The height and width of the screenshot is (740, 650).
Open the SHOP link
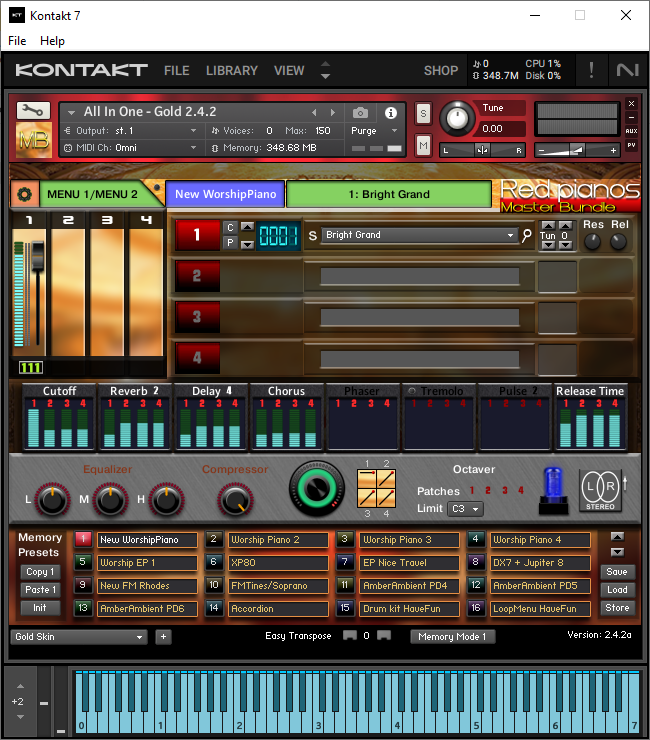pos(441,71)
